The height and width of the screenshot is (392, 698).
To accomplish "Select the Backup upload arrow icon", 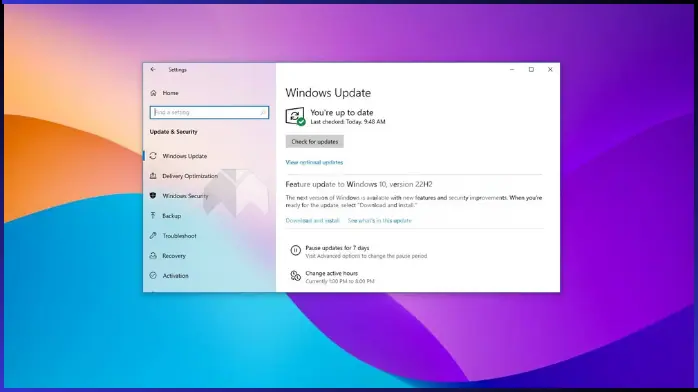I will (153, 215).
